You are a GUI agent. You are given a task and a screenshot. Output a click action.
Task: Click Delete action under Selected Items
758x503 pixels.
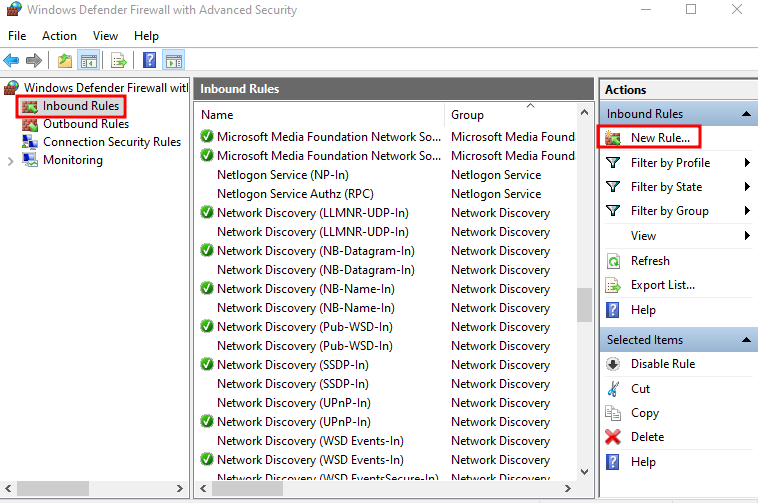click(647, 437)
